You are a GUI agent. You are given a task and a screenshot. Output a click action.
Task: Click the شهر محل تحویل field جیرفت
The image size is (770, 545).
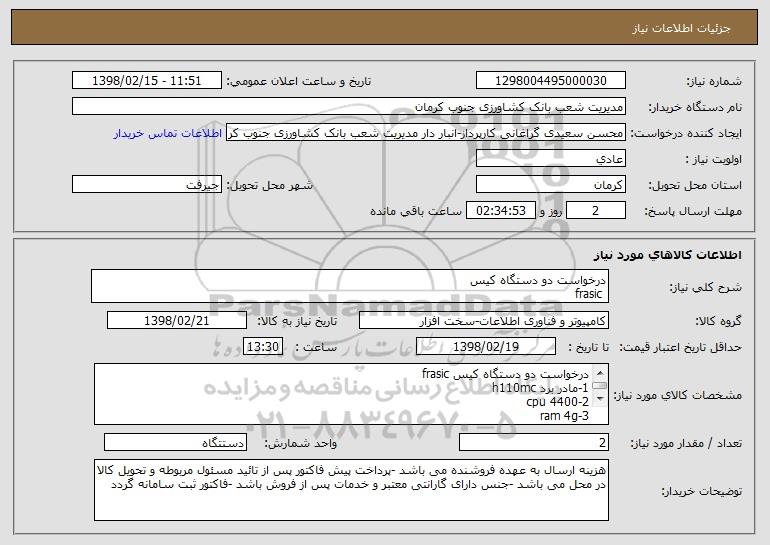coord(147,185)
